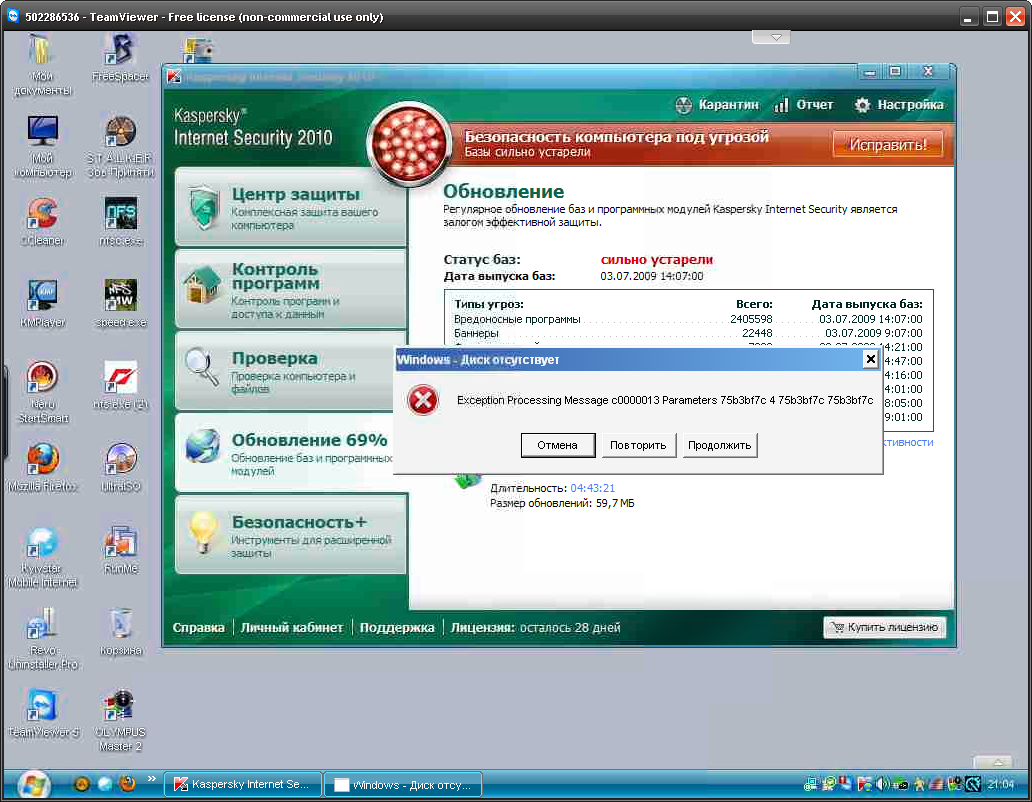Image resolution: width=1032 pixels, height=802 pixels.
Task: Click the volume icon in system tray
Action: point(882,784)
